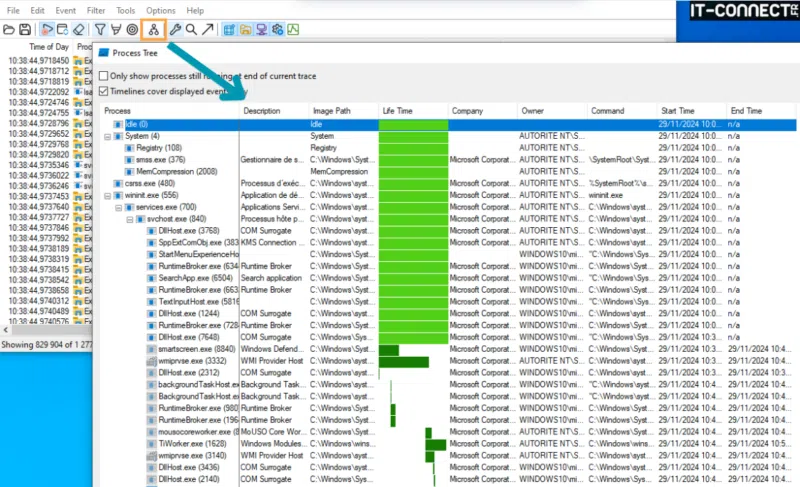Open the Tools menu
800x487 pixels.
(126, 10)
